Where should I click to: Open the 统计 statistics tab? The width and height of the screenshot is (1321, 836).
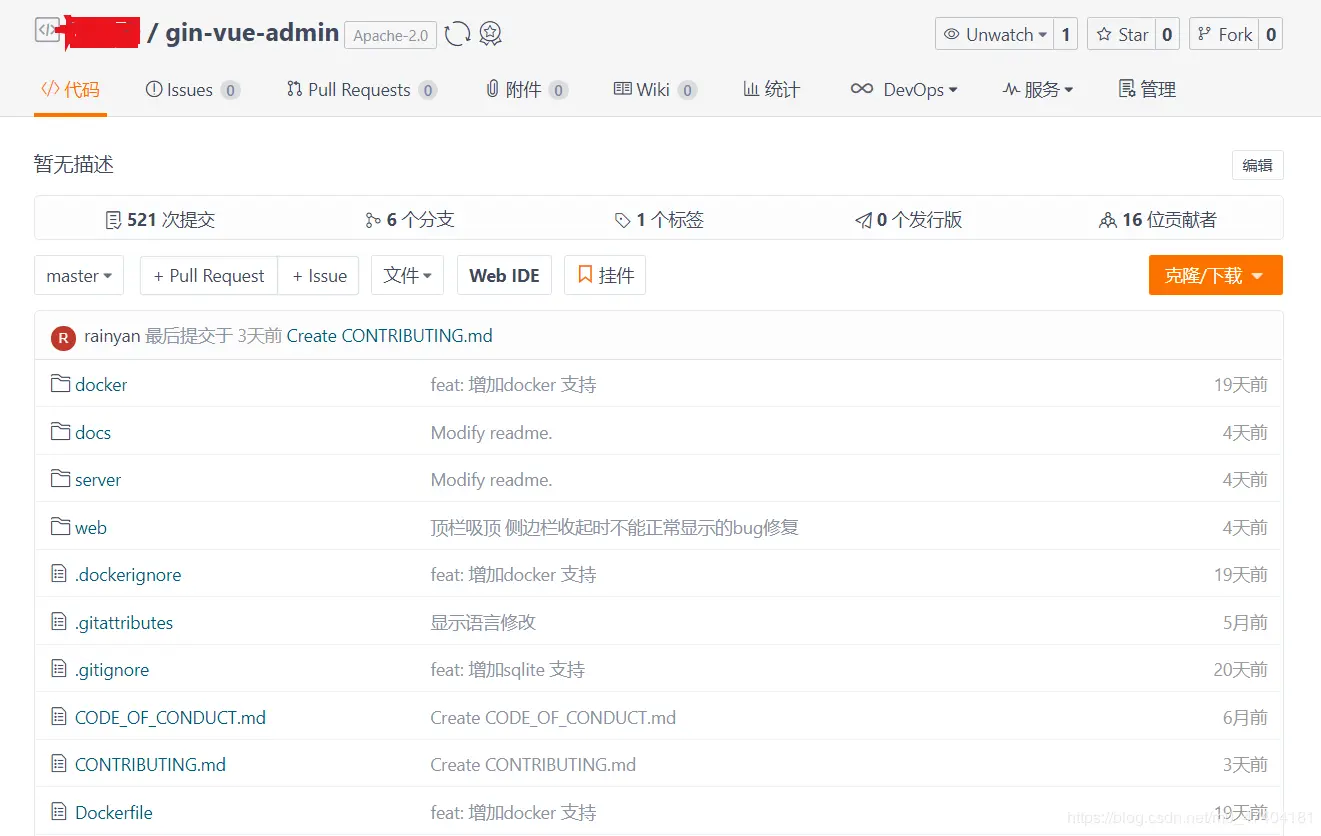(x=771, y=89)
